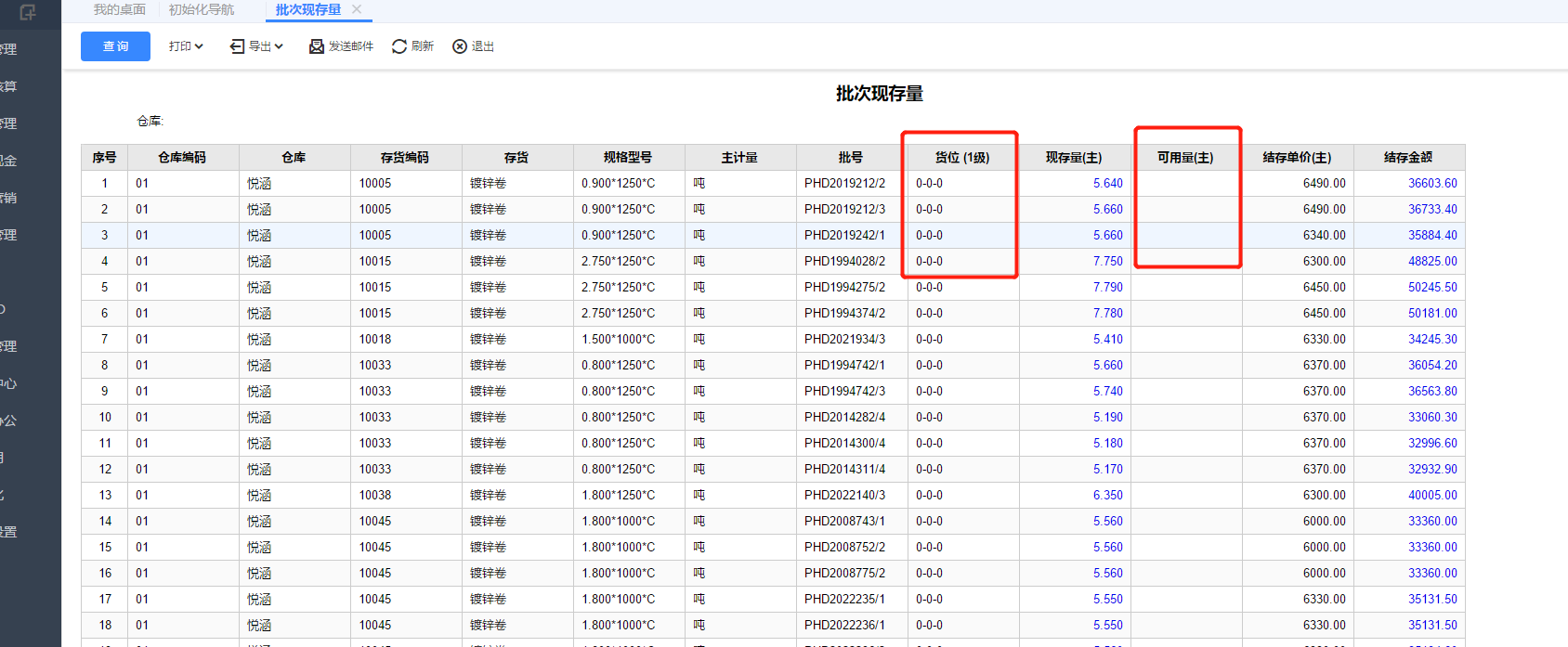Click amount link 48825.00
Image resolution: width=1568 pixels, height=647 pixels.
[x=1432, y=262]
